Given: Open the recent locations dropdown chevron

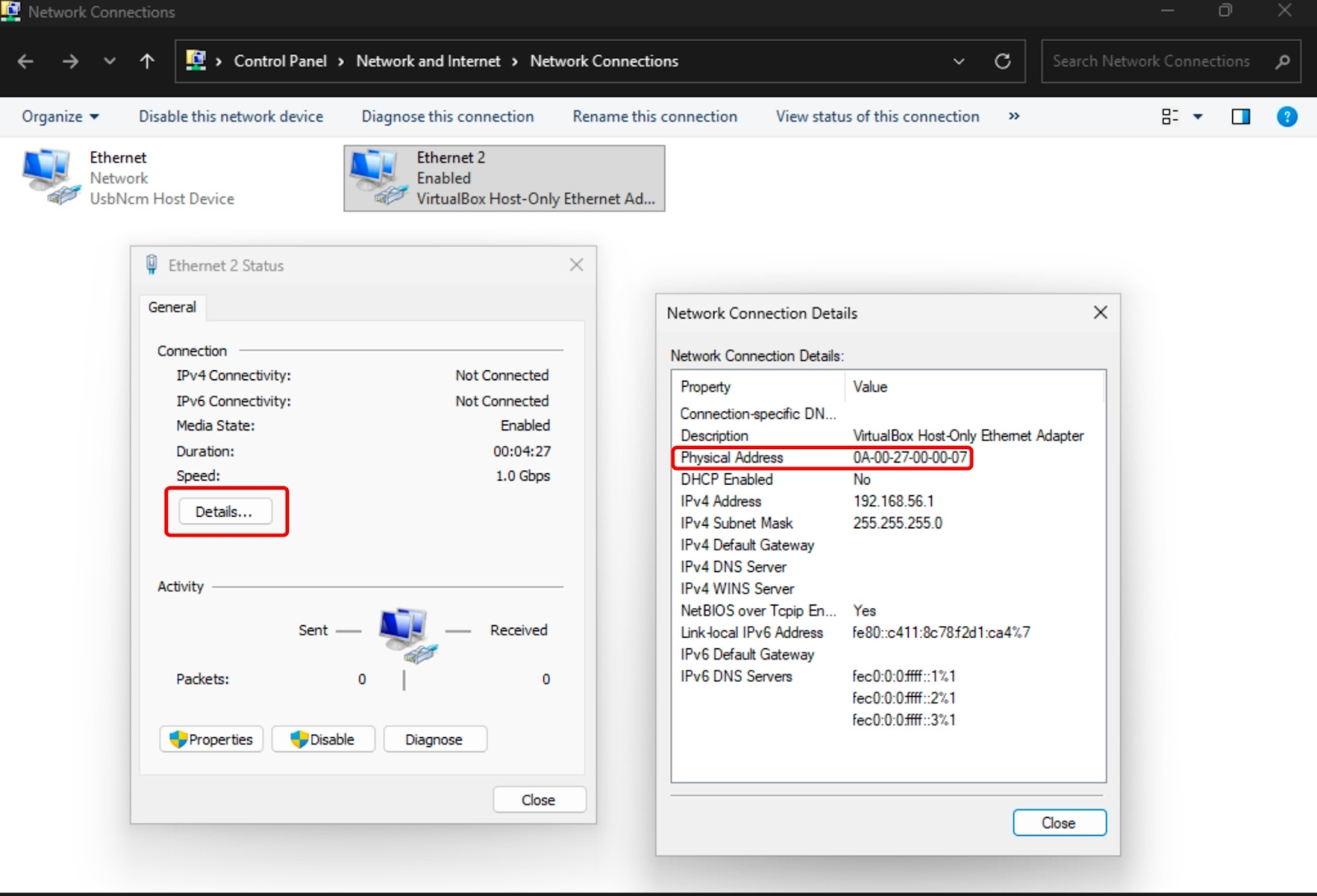Looking at the screenshot, I should click(x=109, y=61).
